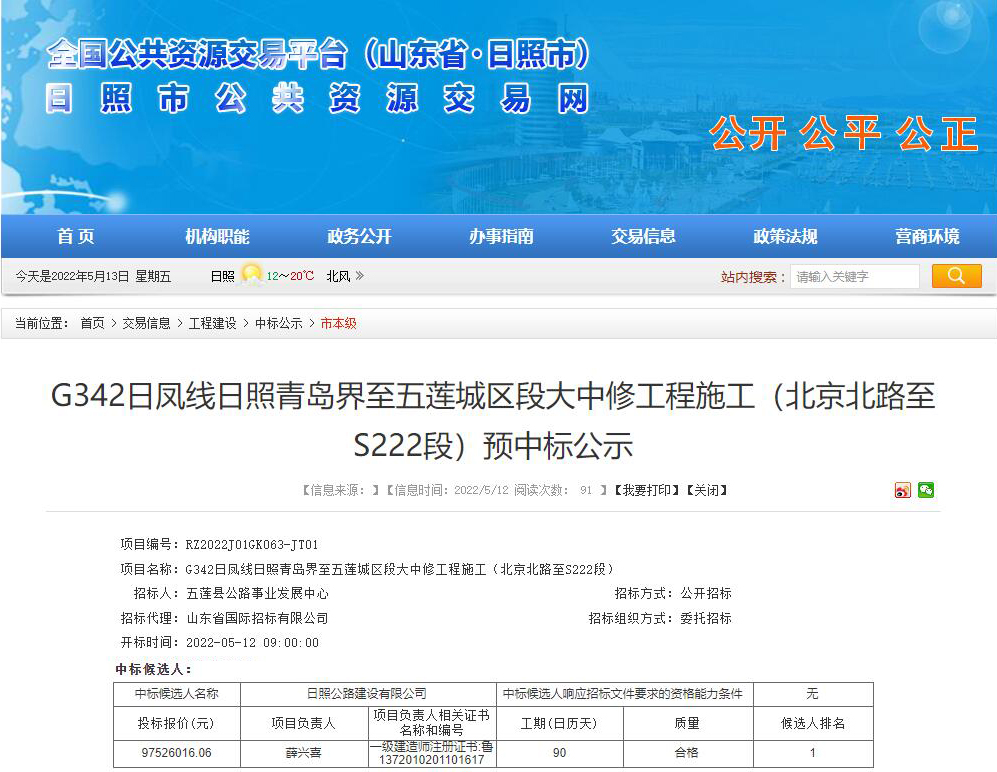This screenshot has width=997, height=772.
Task: Share page via WeChat icon
Action: 926,490
